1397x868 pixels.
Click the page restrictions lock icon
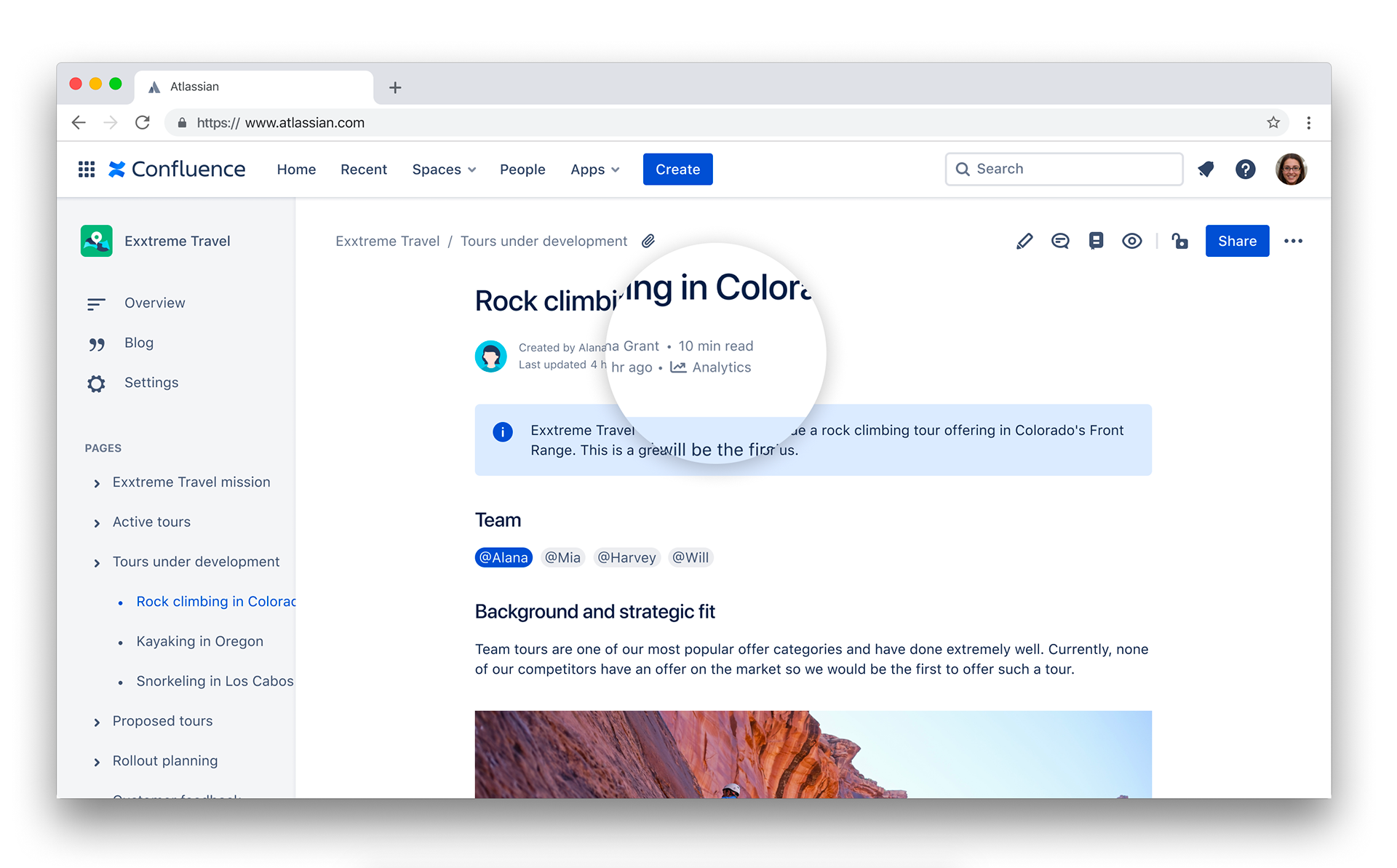click(1179, 241)
